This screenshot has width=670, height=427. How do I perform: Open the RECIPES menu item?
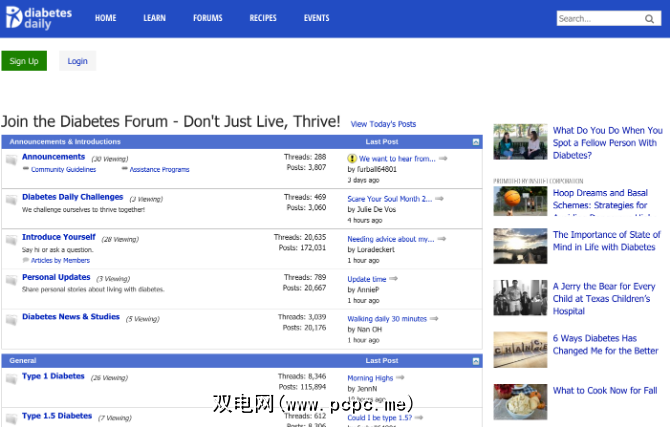point(263,18)
